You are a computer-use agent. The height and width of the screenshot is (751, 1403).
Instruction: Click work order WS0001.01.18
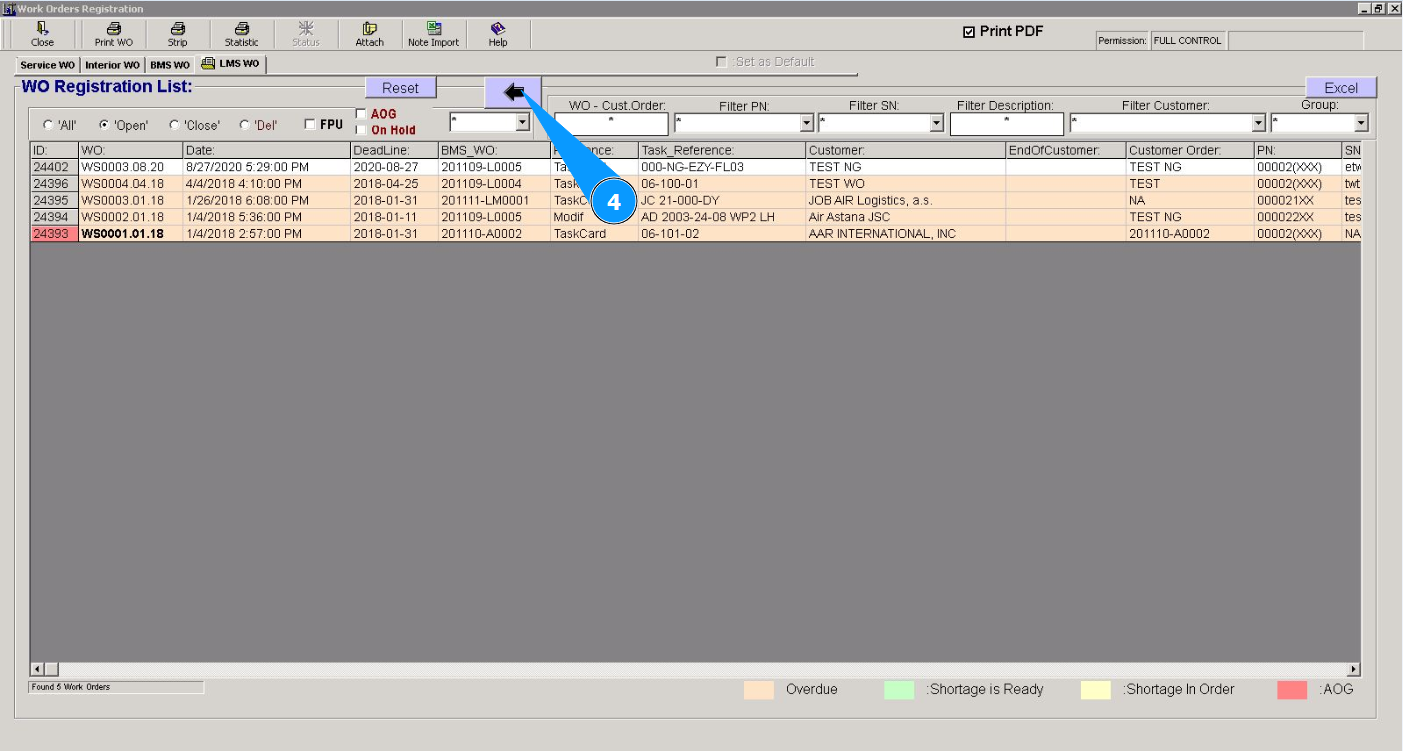tap(123, 234)
